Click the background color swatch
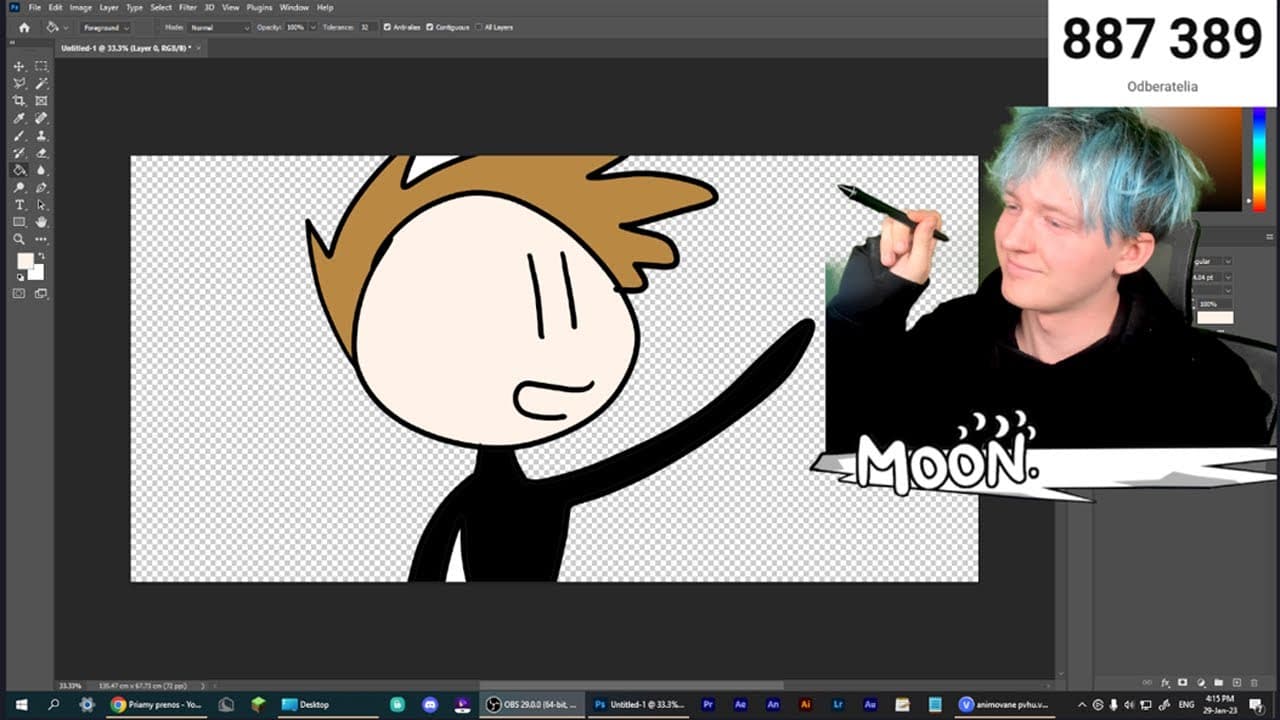The width and height of the screenshot is (1280, 720). pyautogui.click(x=37, y=272)
